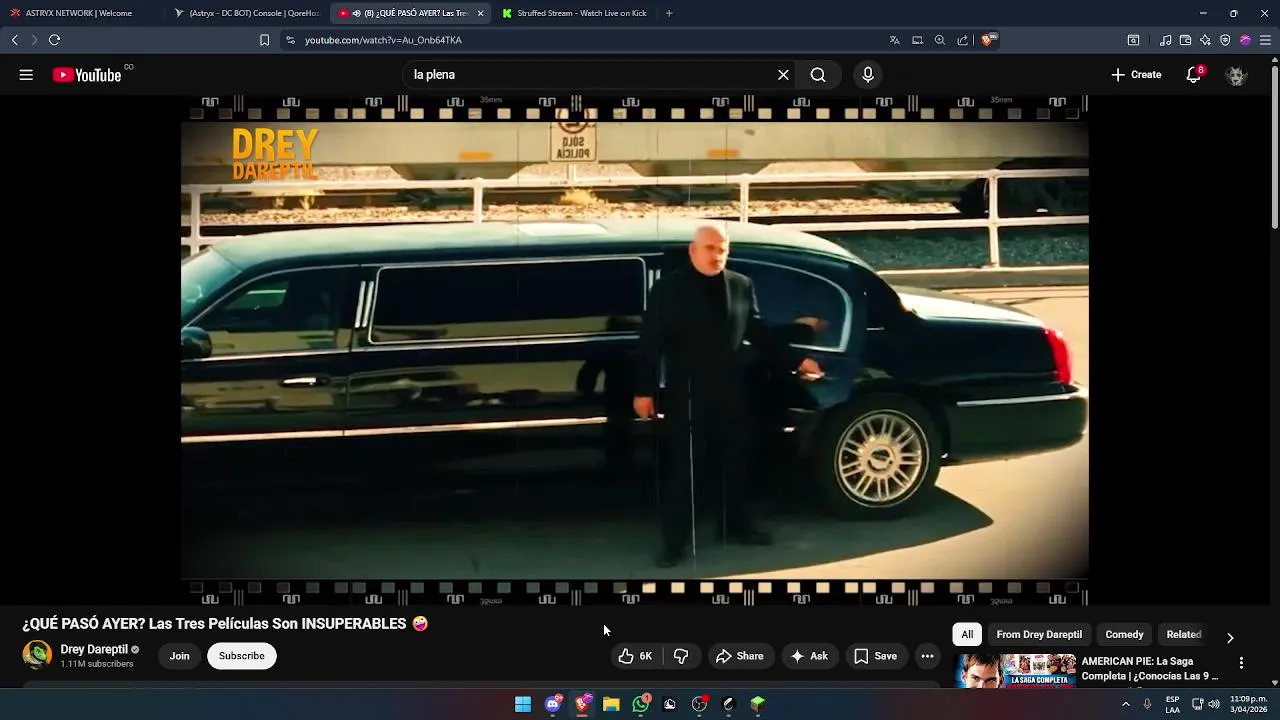Open Discord from the taskbar
Image resolution: width=1280 pixels, height=720 pixels.
coord(553,704)
